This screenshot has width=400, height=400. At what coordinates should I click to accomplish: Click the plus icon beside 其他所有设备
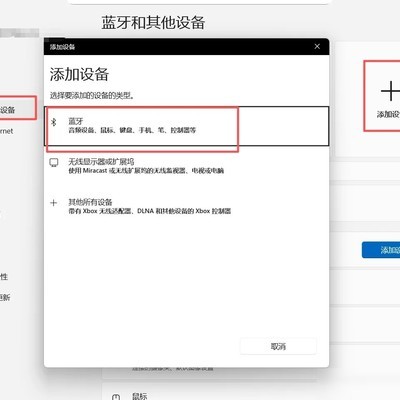53,203
